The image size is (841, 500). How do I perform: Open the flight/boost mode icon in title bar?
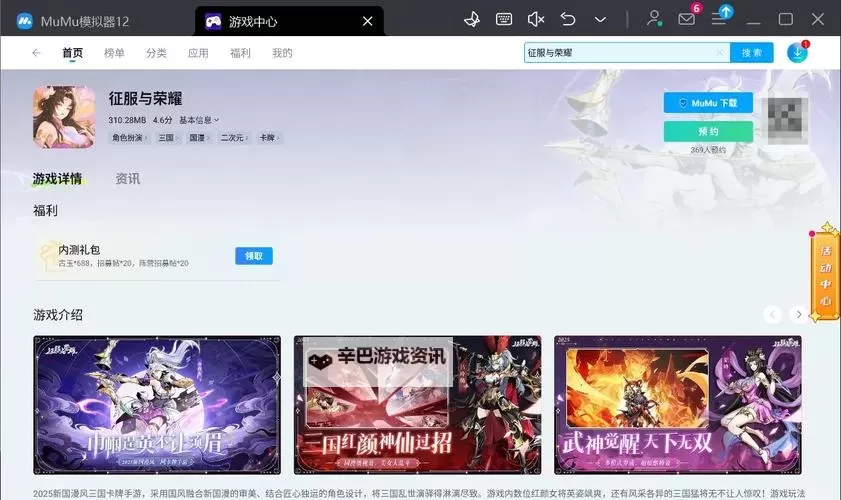click(x=472, y=20)
